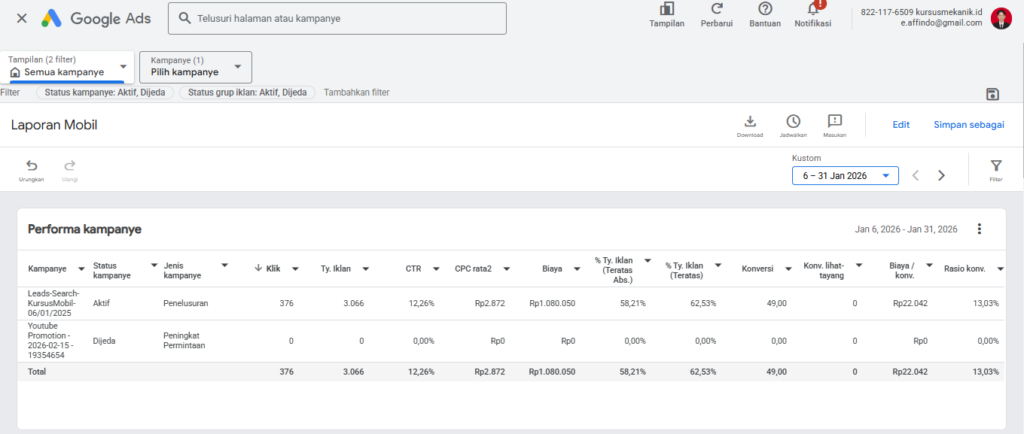The width and height of the screenshot is (1024, 434).
Task: Click Simpan sebagai button
Action: tap(968, 125)
